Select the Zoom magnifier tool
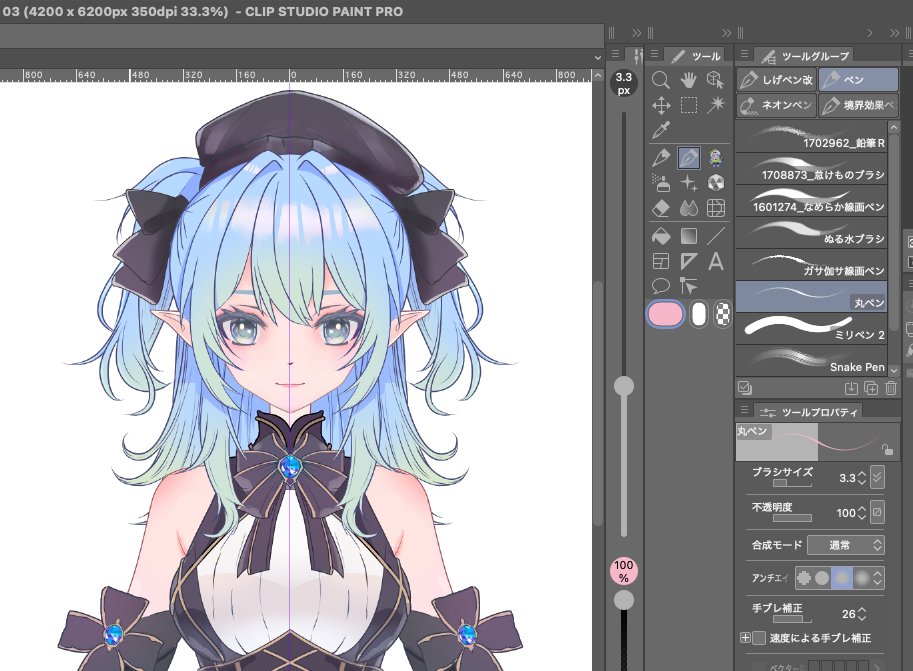Image resolution: width=913 pixels, height=671 pixels. coord(660,80)
